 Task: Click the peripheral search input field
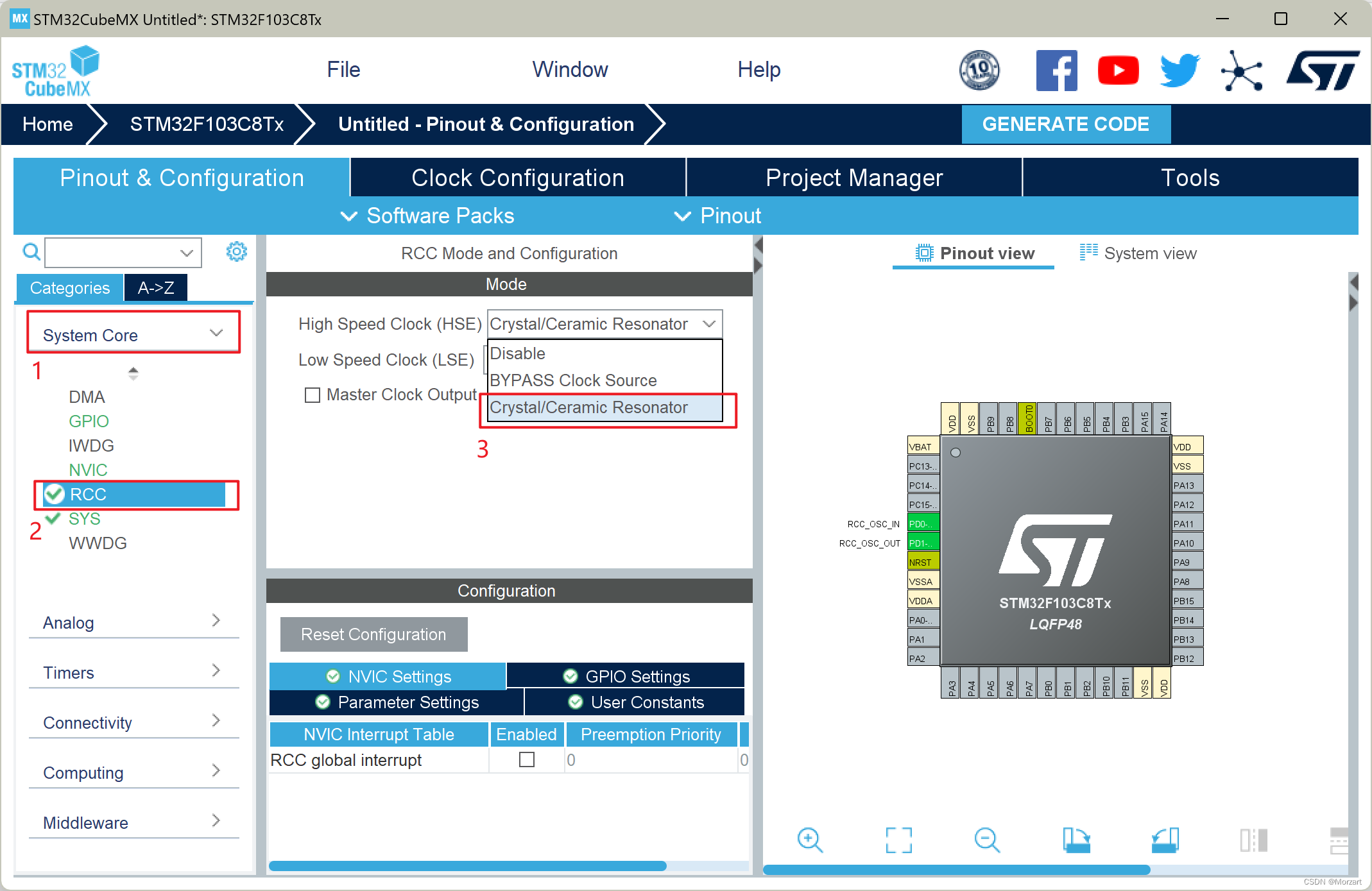pos(123,253)
